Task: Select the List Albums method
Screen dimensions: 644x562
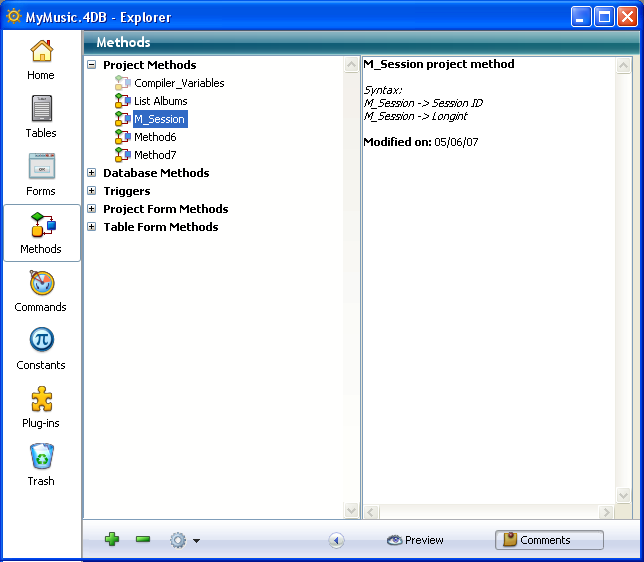Action: (x=160, y=101)
